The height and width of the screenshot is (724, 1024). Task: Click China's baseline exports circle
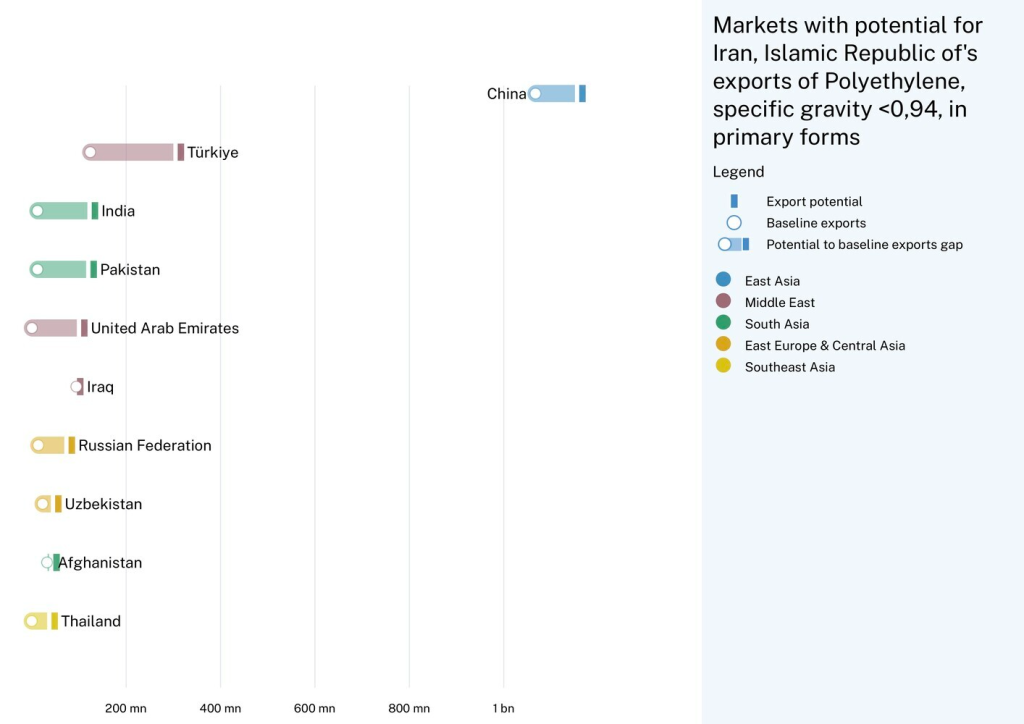click(535, 93)
